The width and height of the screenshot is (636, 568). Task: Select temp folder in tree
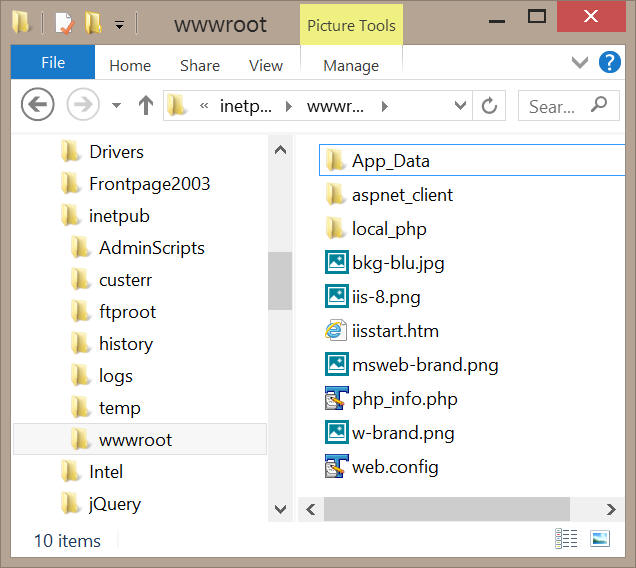click(105, 408)
